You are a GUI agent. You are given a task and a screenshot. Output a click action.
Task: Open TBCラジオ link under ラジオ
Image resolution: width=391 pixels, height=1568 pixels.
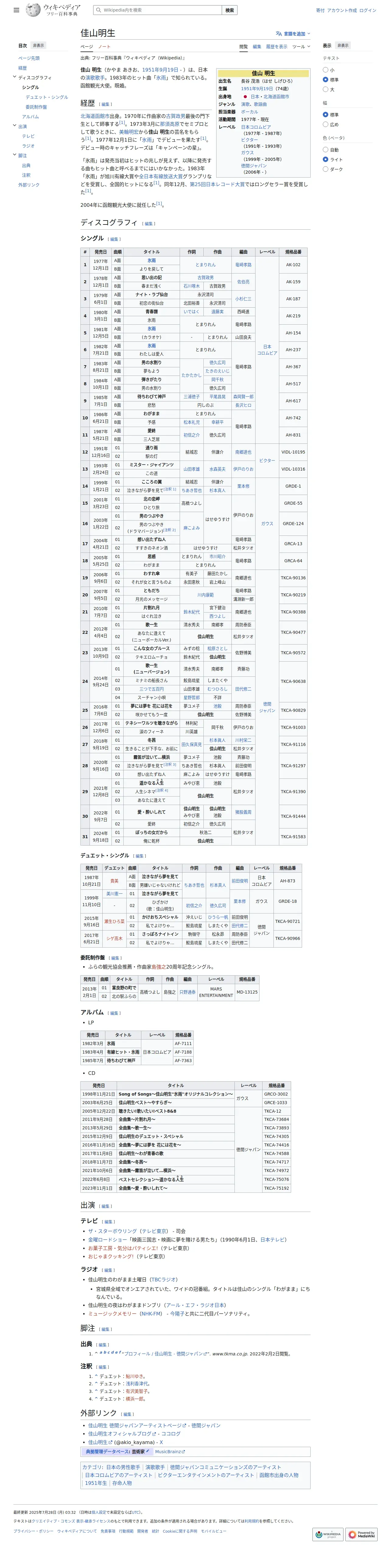pos(164,1280)
